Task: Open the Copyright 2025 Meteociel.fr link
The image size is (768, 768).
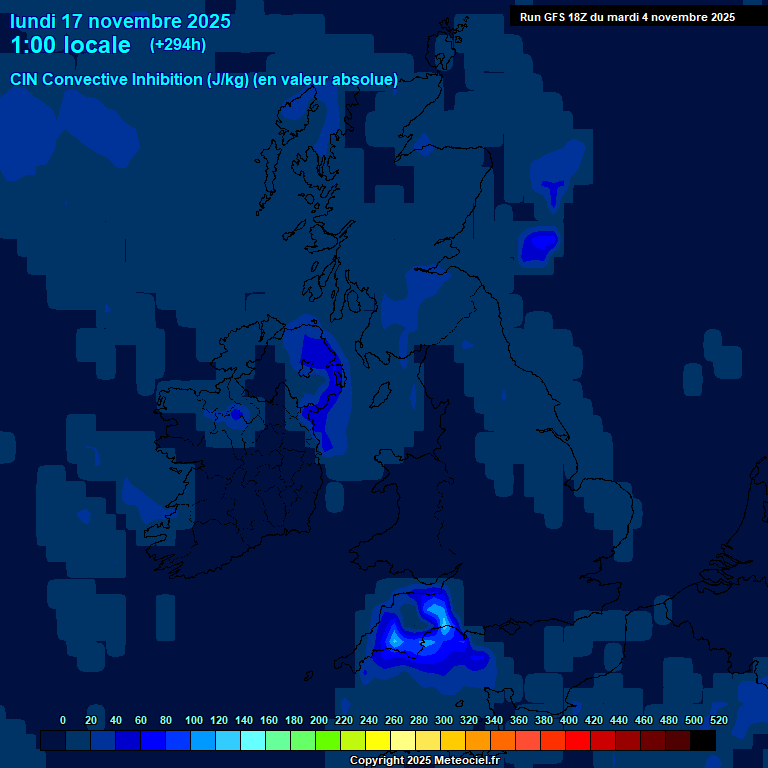Action: [424, 760]
